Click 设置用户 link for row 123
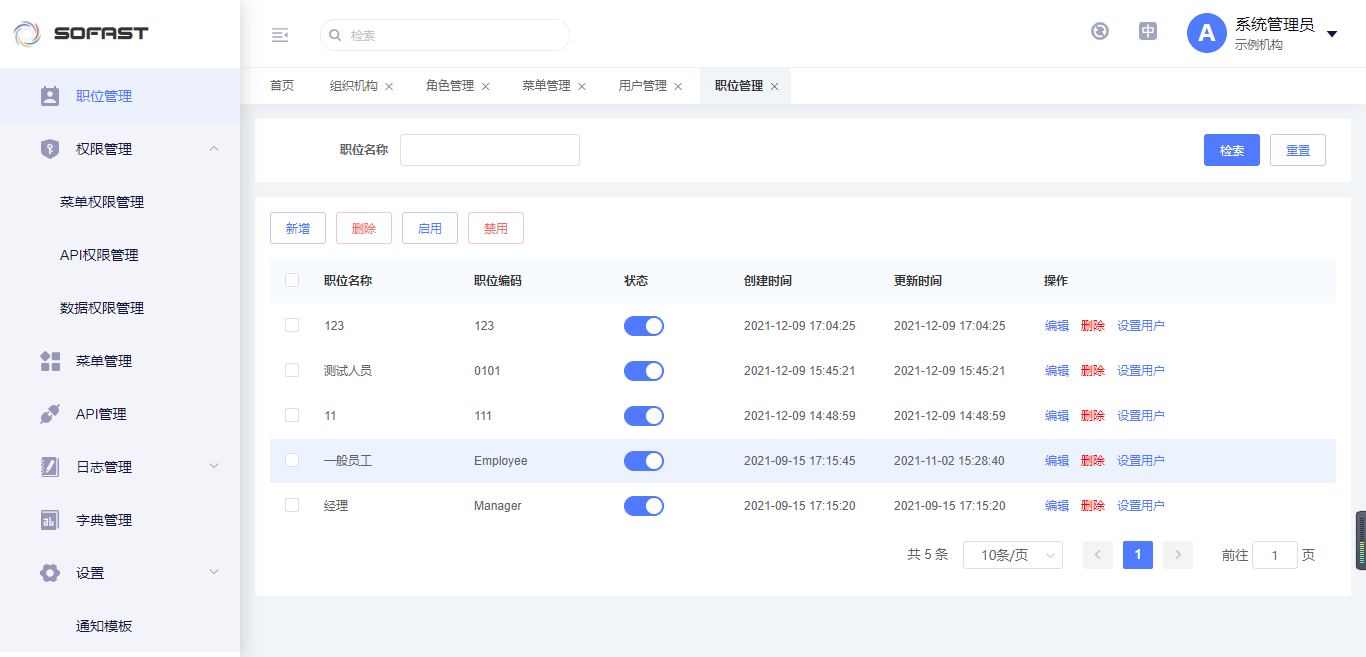This screenshot has height=657, width=1366. click(1140, 326)
